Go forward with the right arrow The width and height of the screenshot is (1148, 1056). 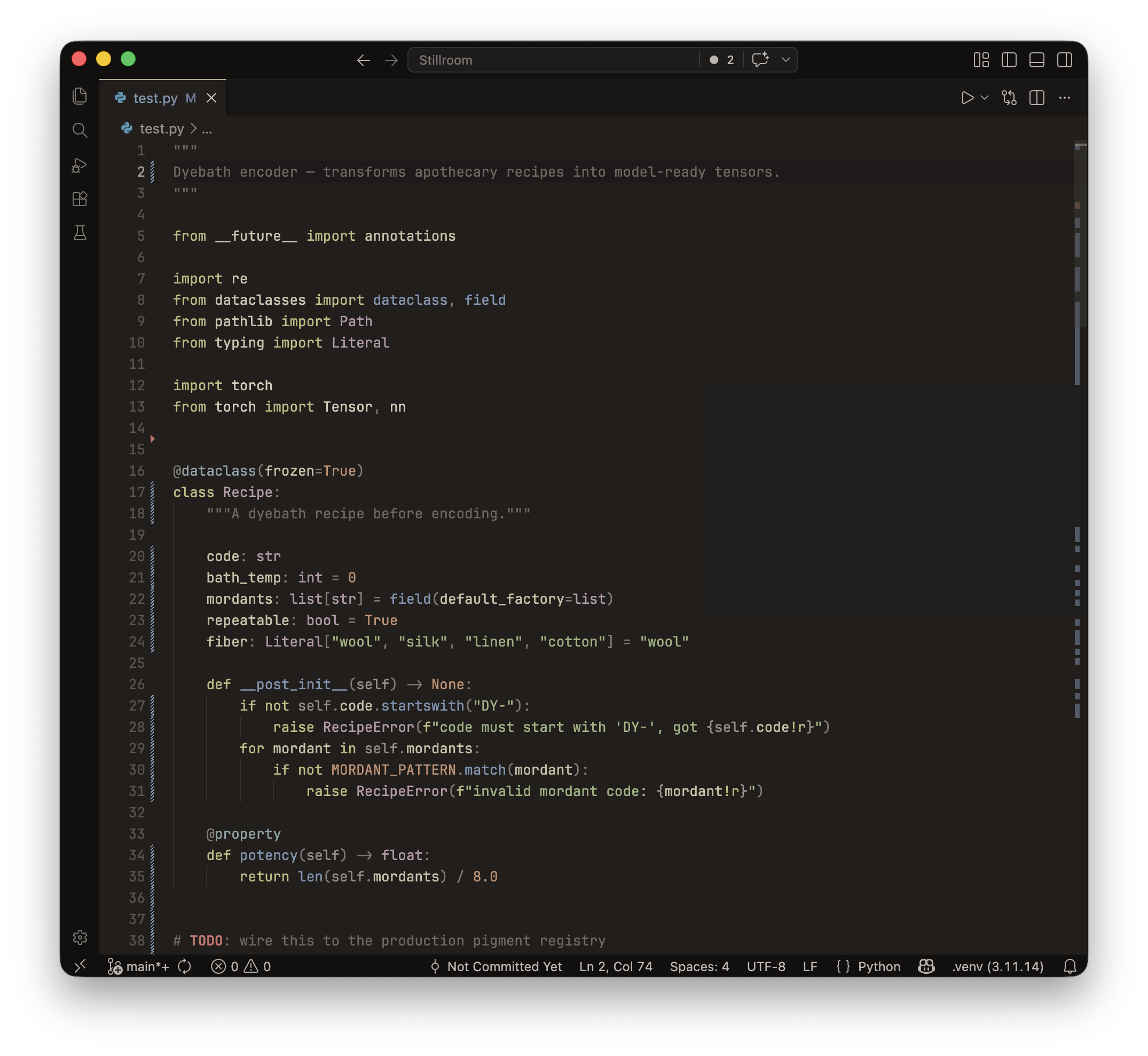[391, 60]
